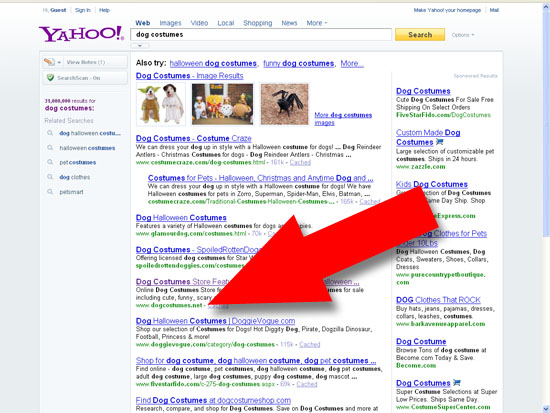Image resolution: width=550 pixels, height=413 pixels.
Task: Toggle the SearchScan - On setting
Action: (x=85, y=78)
